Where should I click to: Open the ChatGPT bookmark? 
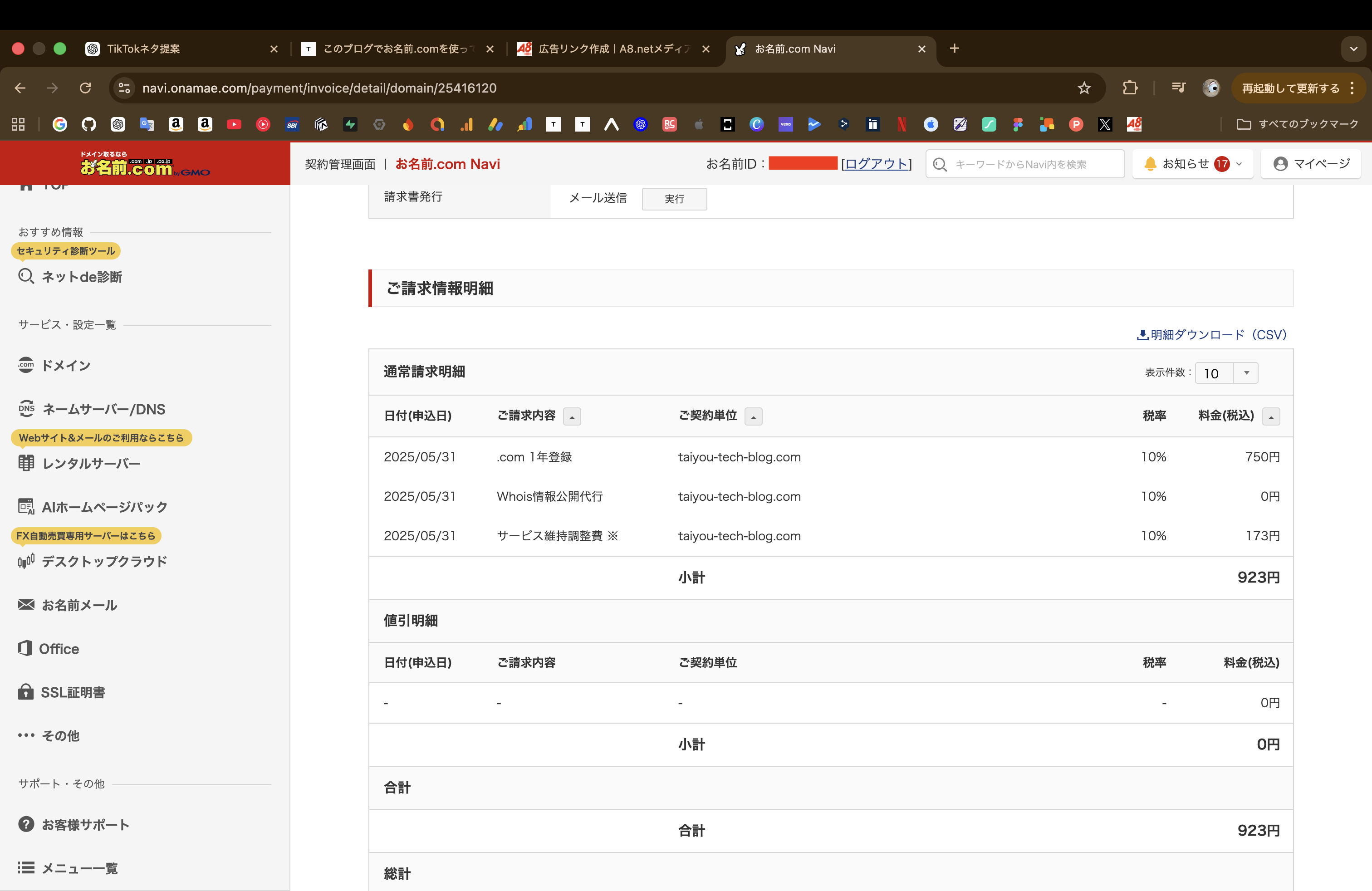pyautogui.click(x=118, y=124)
